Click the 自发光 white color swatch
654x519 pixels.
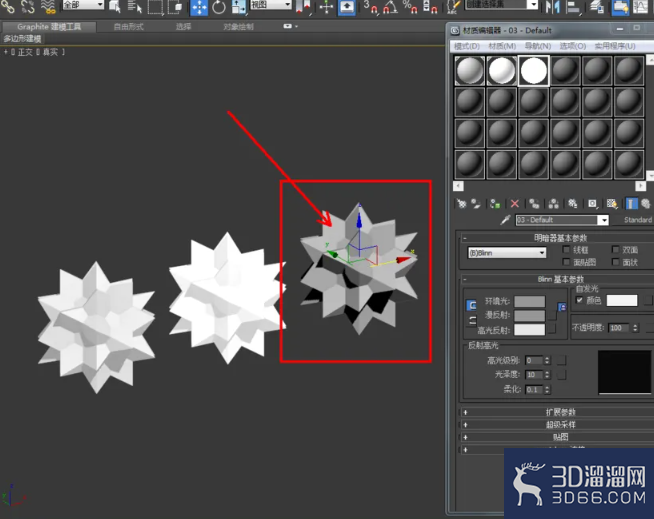click(x=621, y=300)
